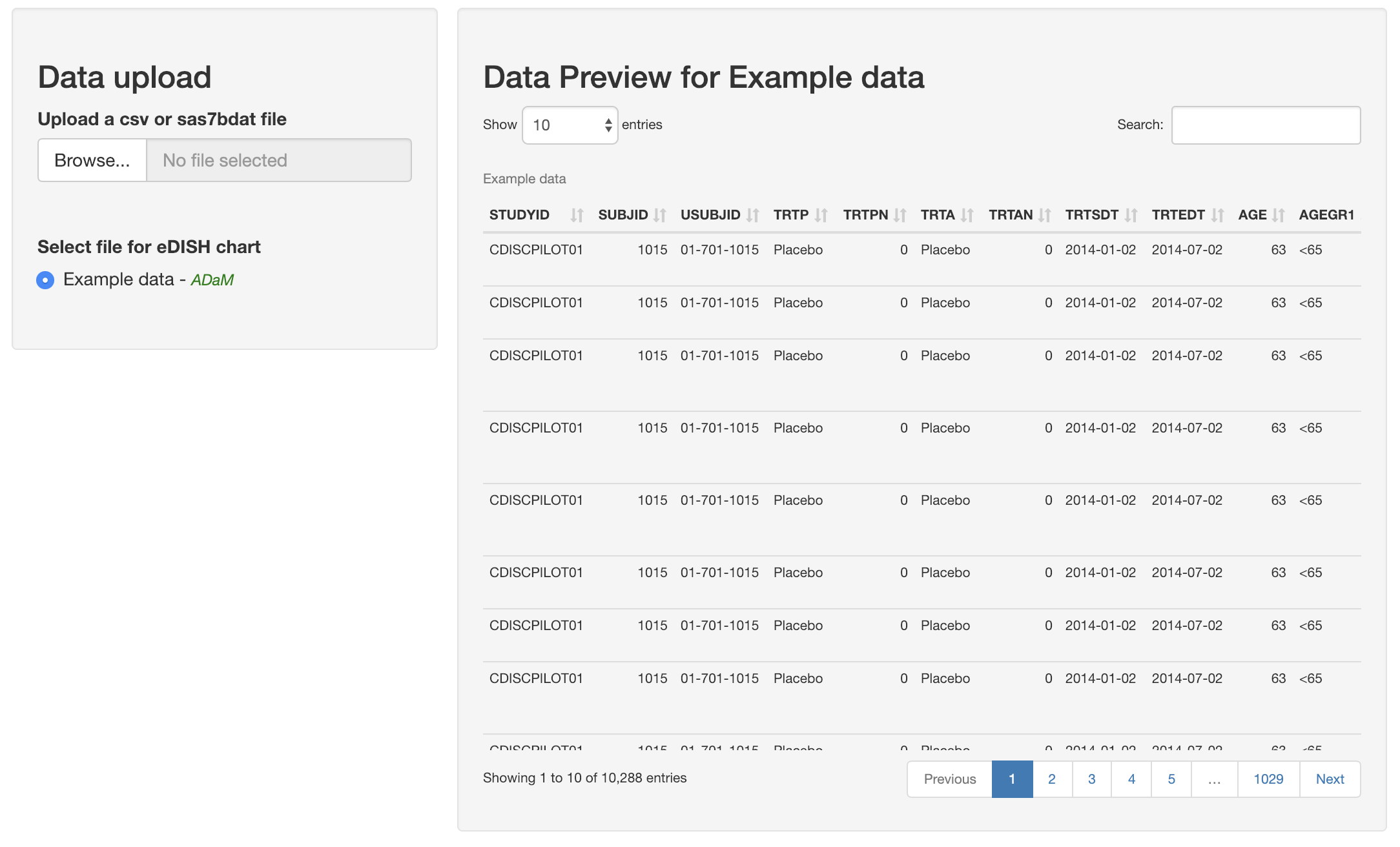Sort the TRTAN column
The image size is (1400, 847).
1045,215
